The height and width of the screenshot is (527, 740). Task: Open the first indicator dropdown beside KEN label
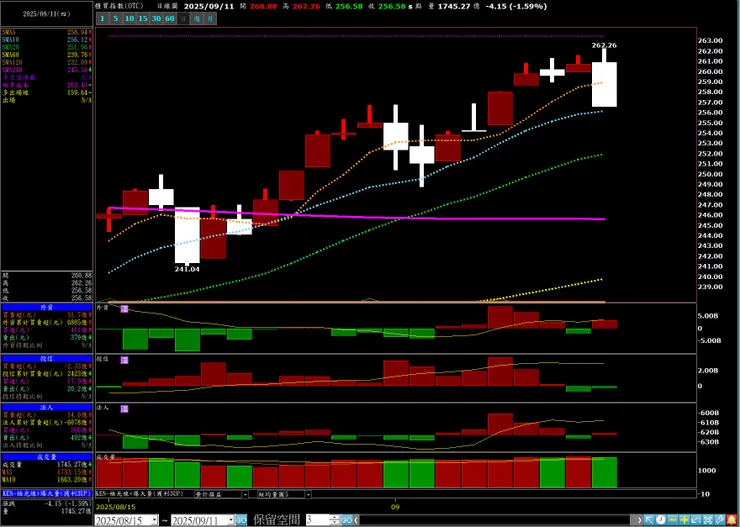(245, 494)
